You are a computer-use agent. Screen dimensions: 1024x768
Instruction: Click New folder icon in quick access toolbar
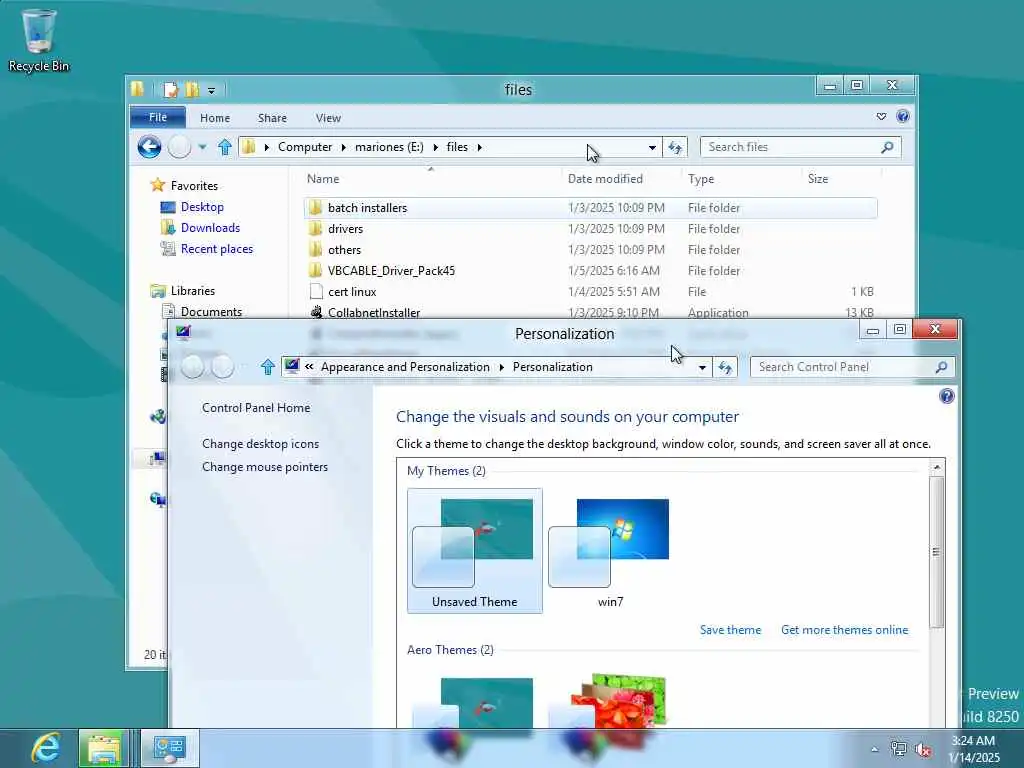pyautogui.click(x=192, y=89)
